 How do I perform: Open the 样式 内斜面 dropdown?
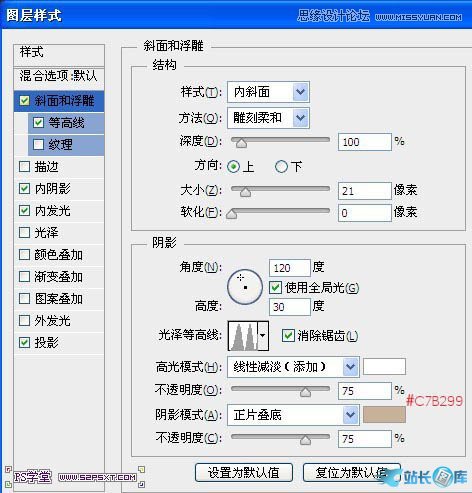(268, 92)
